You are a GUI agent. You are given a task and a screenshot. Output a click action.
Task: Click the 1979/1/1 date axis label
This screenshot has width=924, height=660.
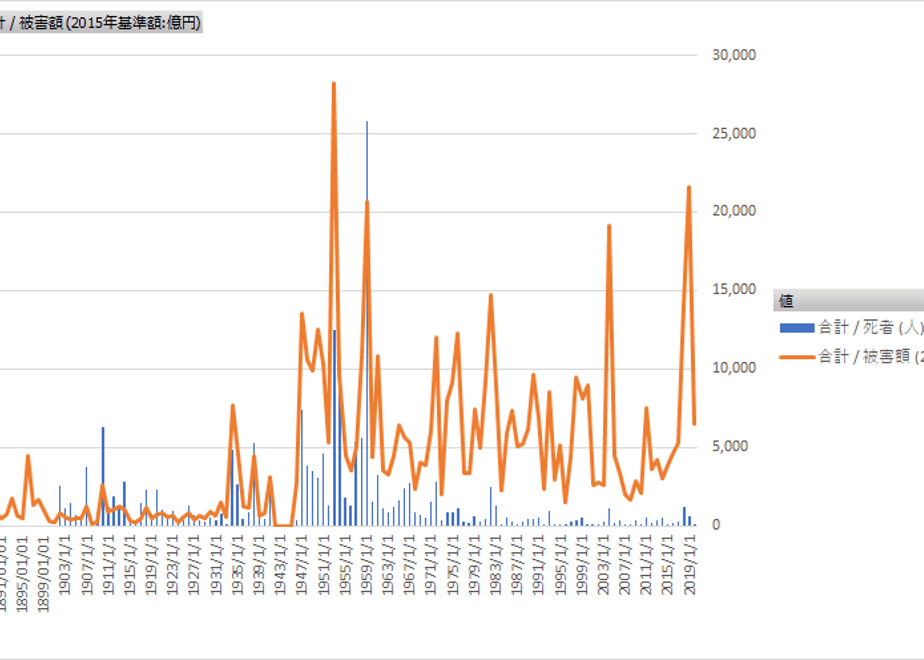click(x=474, y=565)
